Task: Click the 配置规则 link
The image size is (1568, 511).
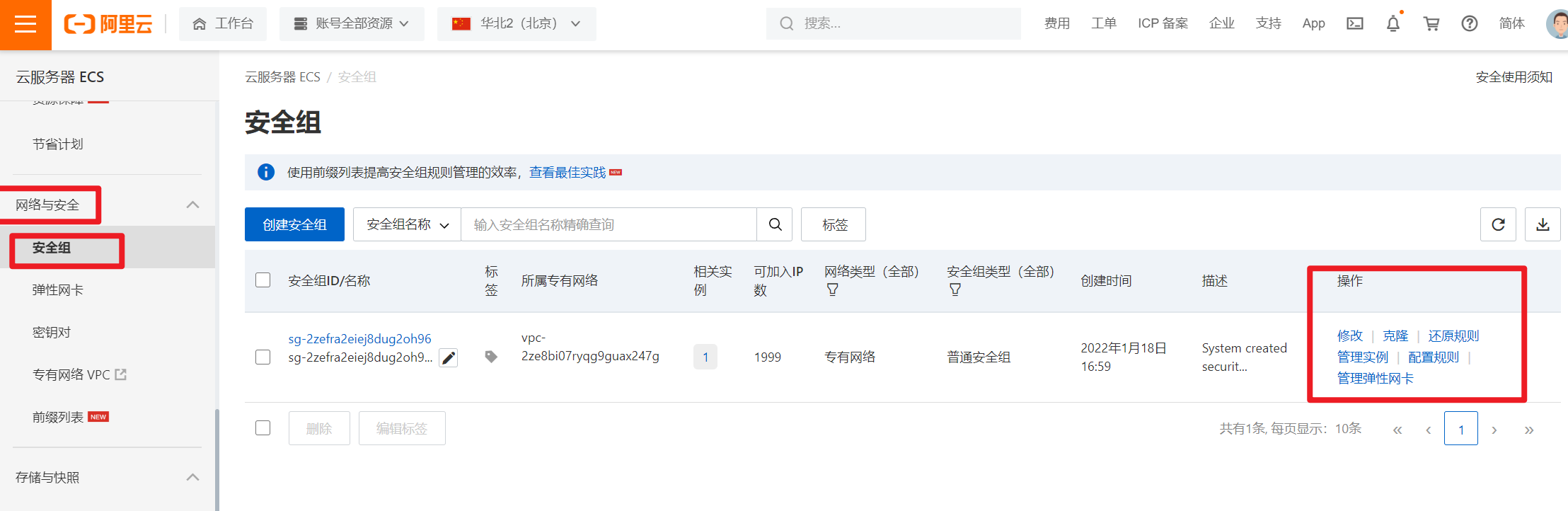Action: coord(1433,357)
